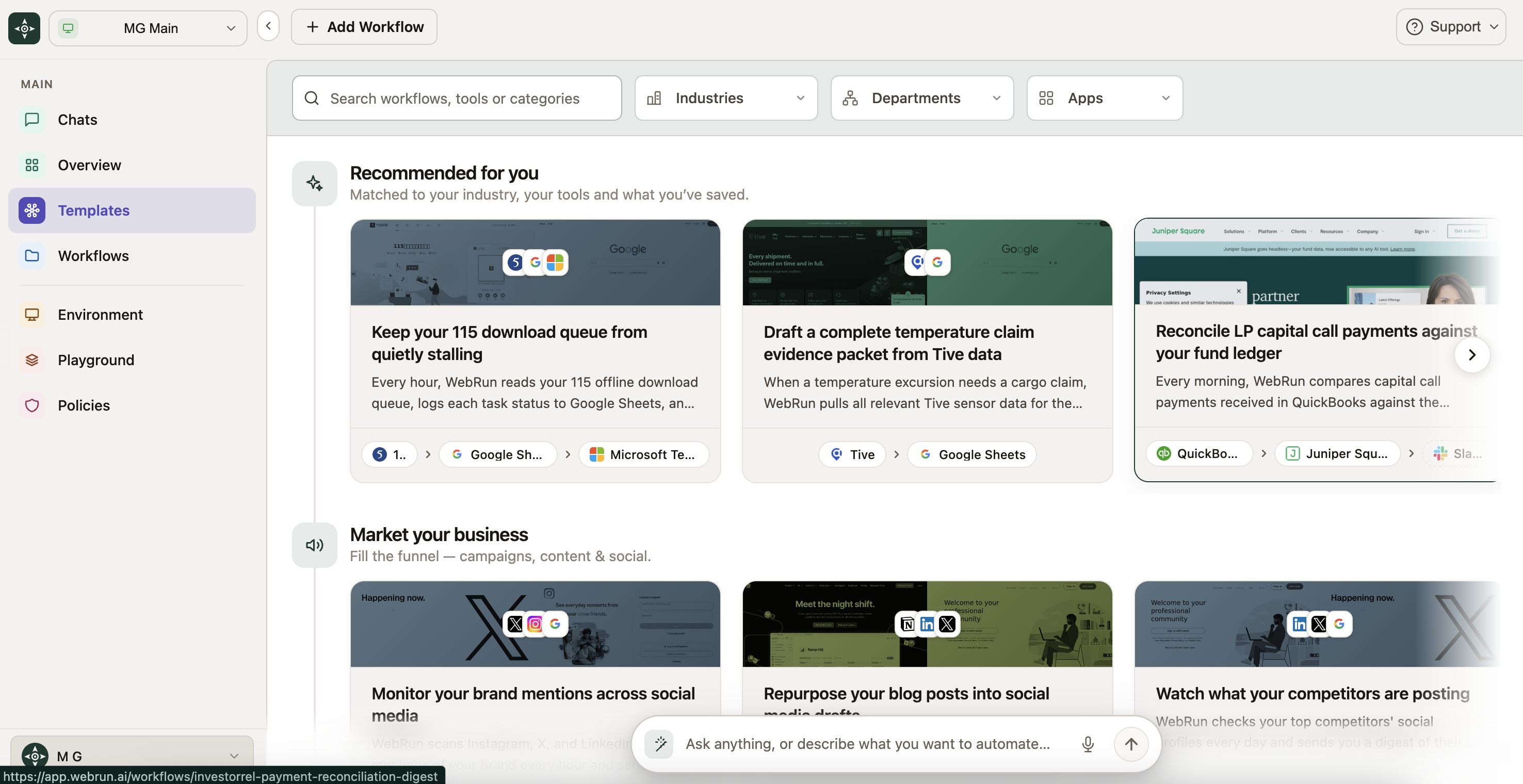Image resolution: width=1523 pixels, height=784 pixels.
Task: Expand the Apps filter dropdown
Action: [1105, 98]
